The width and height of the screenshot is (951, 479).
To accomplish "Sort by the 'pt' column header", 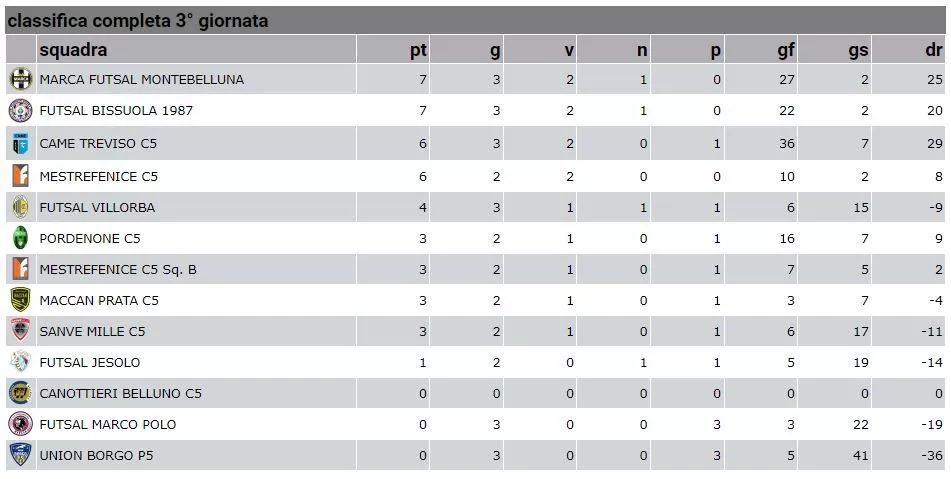I will [x=418, y=50].
